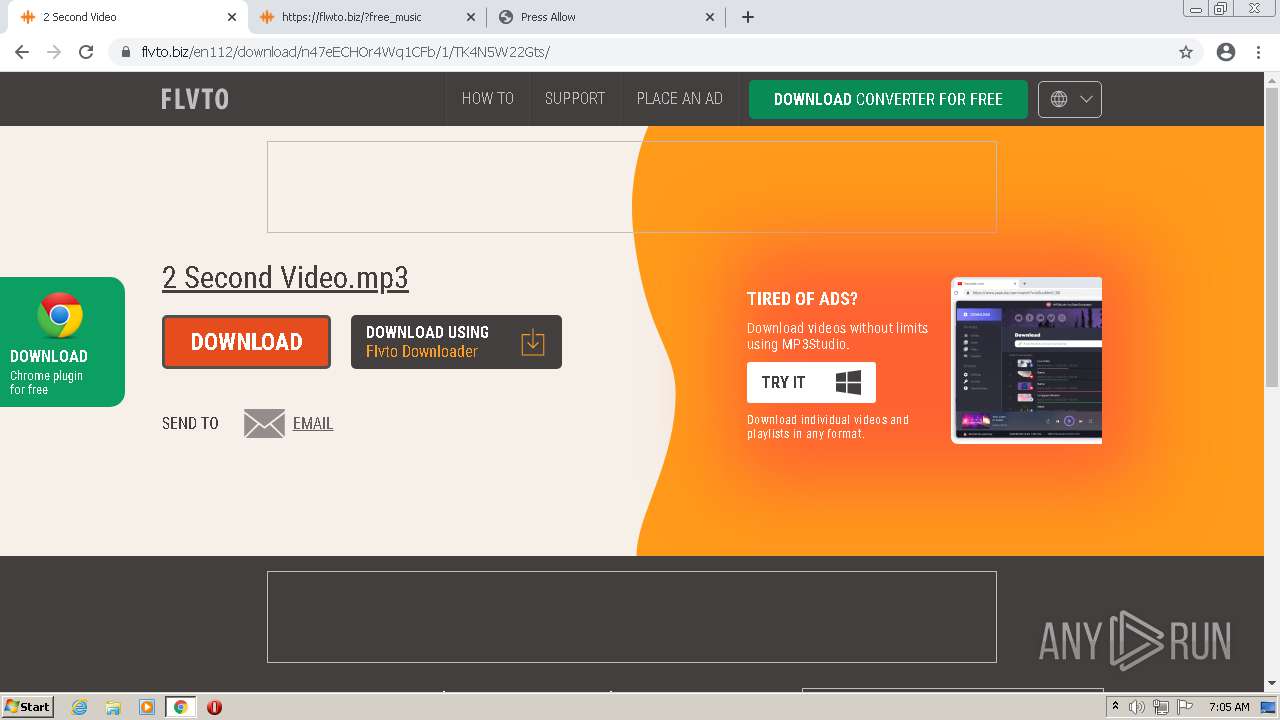
Task: Open the Chrome profile avatar menu
Action: pyautogui.click(x=1226, y=52)
